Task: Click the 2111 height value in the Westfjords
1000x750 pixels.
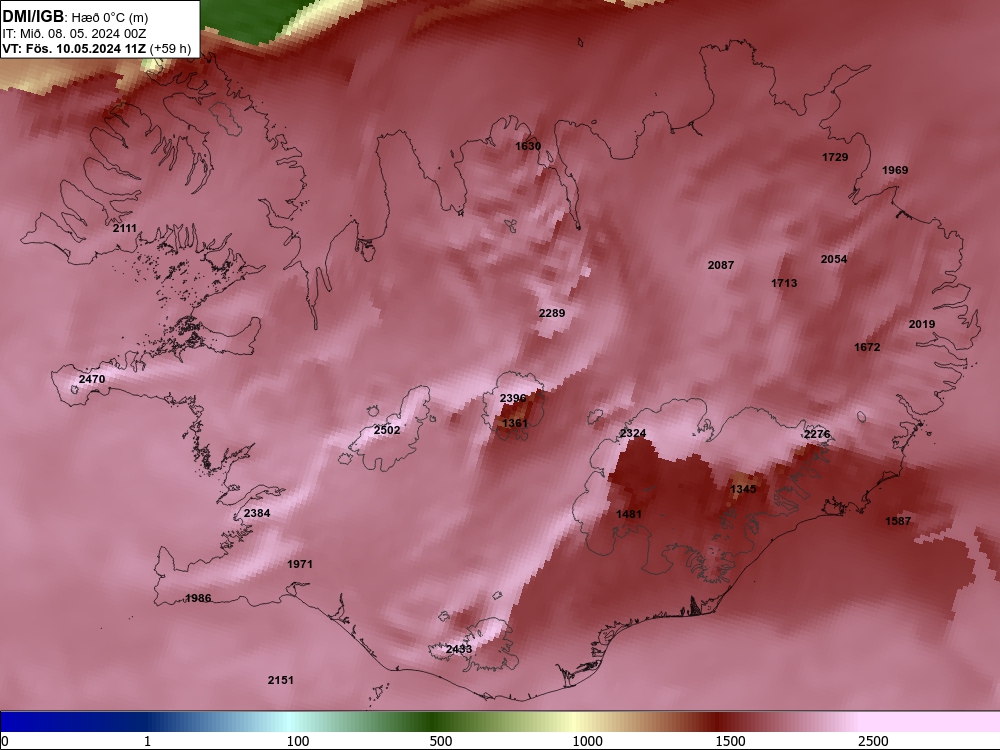Action: [x=124, y=228]
